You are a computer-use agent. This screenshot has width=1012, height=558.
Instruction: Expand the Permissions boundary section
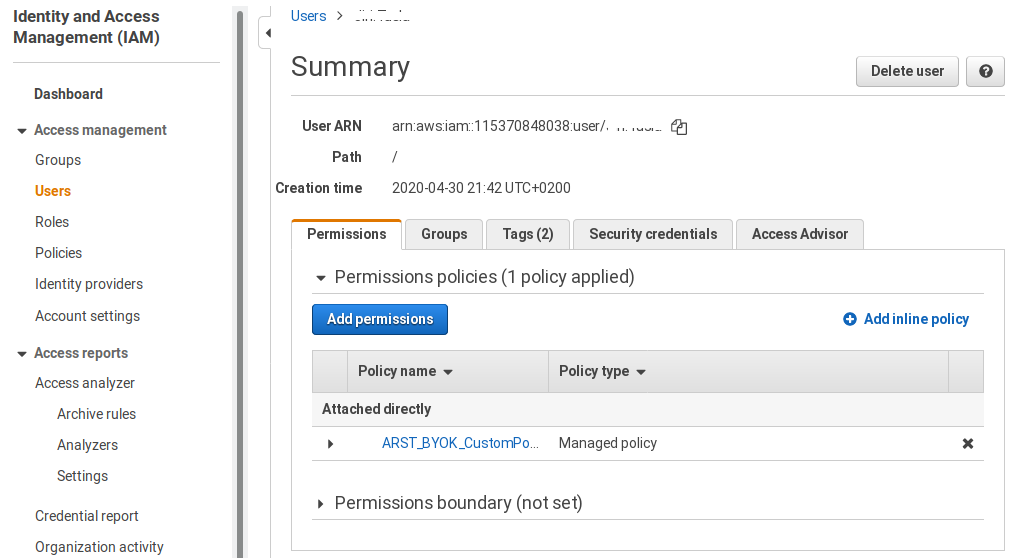click(321, 503)
